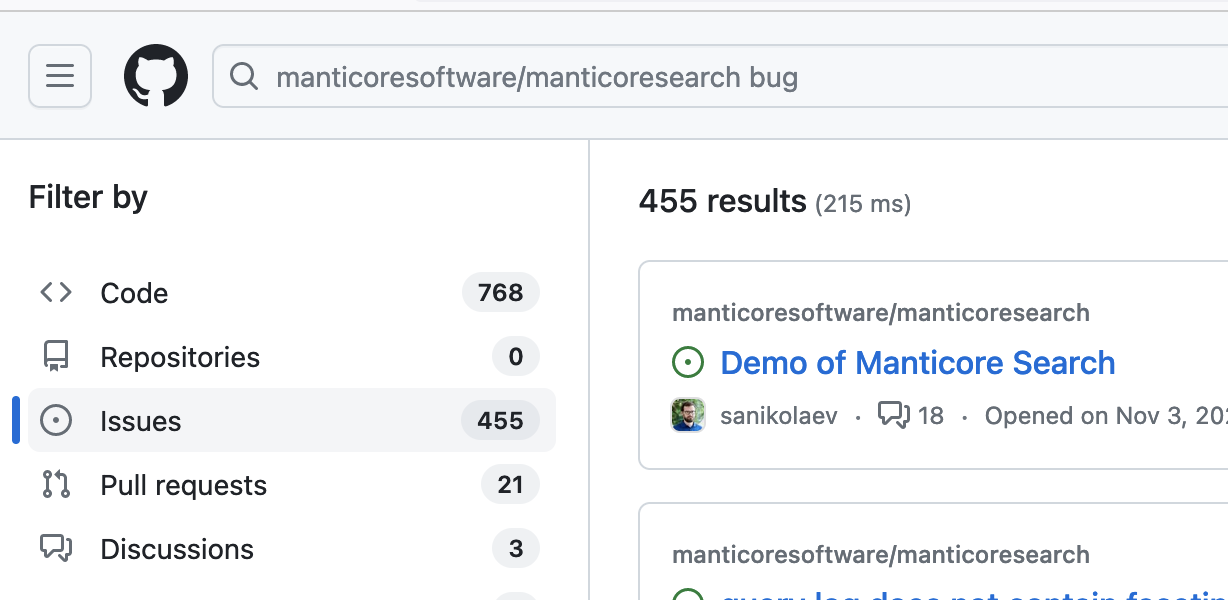This screenshot has height=600, width=1228.
Task: Open repo link above Demo of Manticore Search
Action: pos(881,313)
